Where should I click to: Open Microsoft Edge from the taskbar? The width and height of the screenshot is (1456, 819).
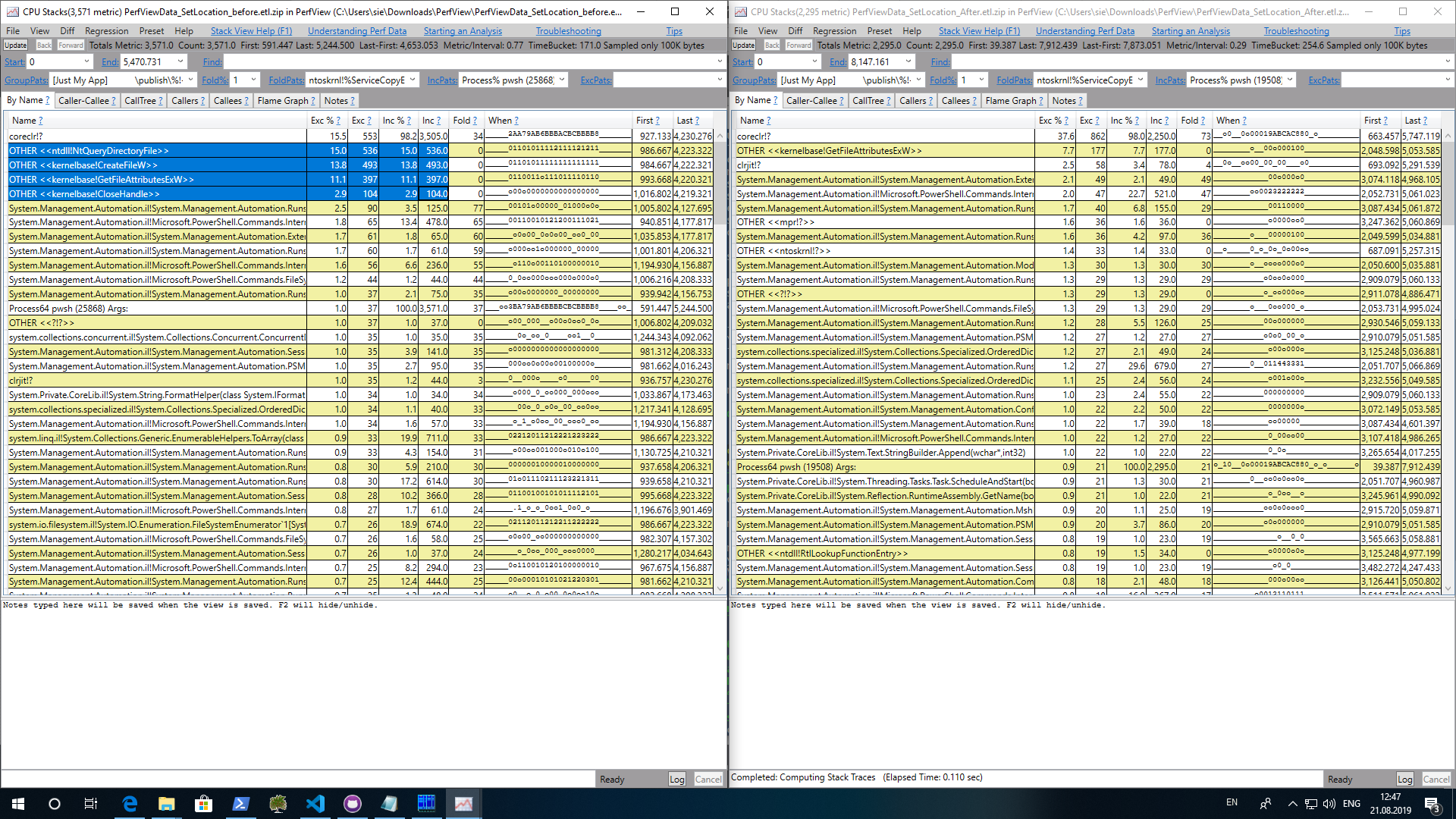pos(130,804)
